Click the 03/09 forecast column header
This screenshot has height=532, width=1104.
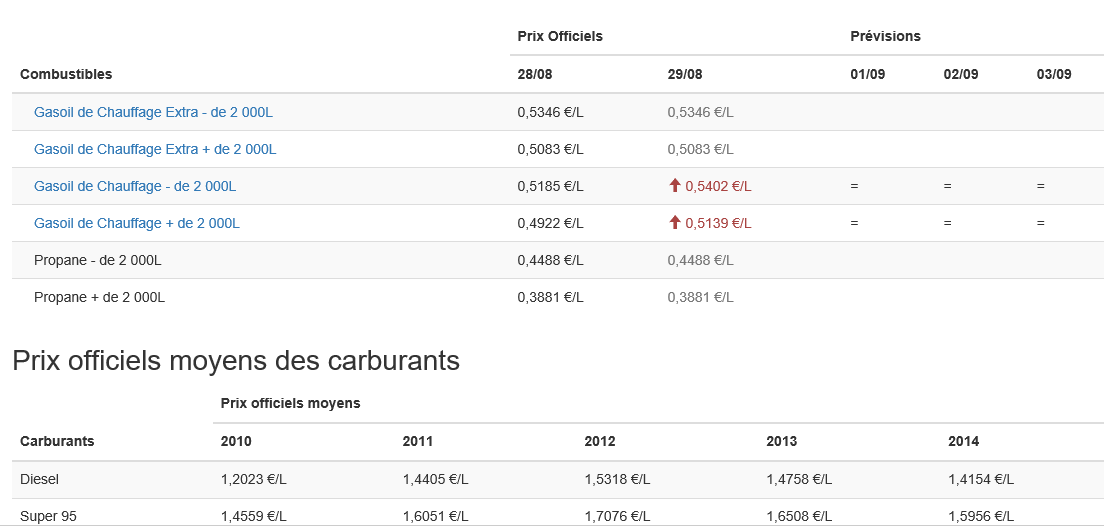coord(1054,74)
